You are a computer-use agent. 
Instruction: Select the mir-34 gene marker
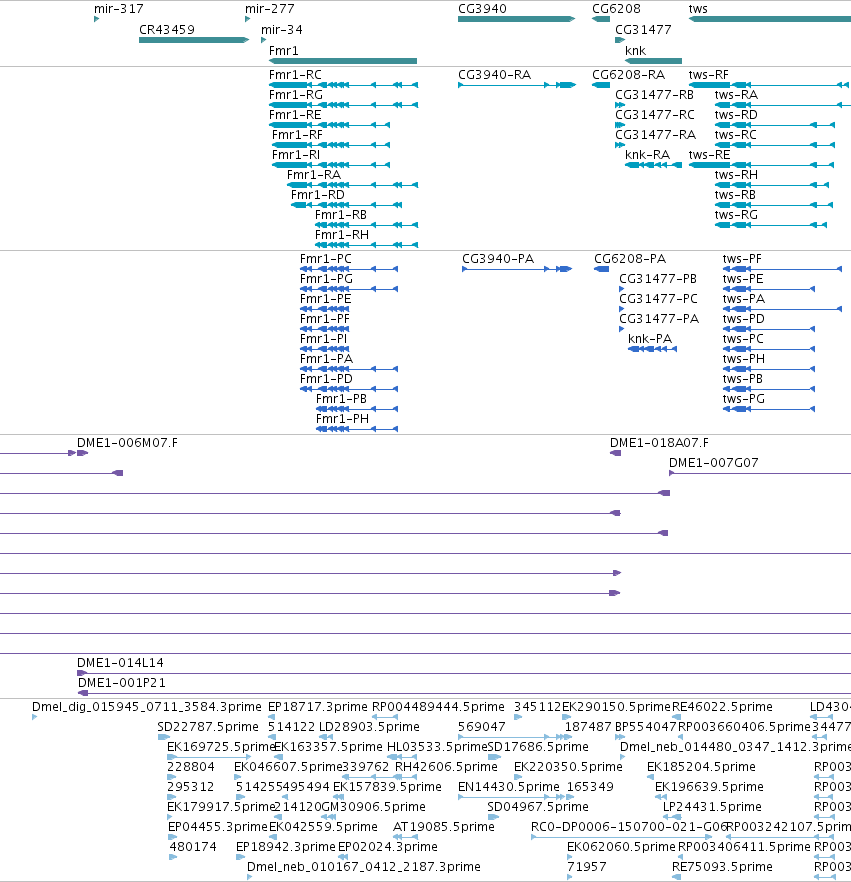point(263,40)
